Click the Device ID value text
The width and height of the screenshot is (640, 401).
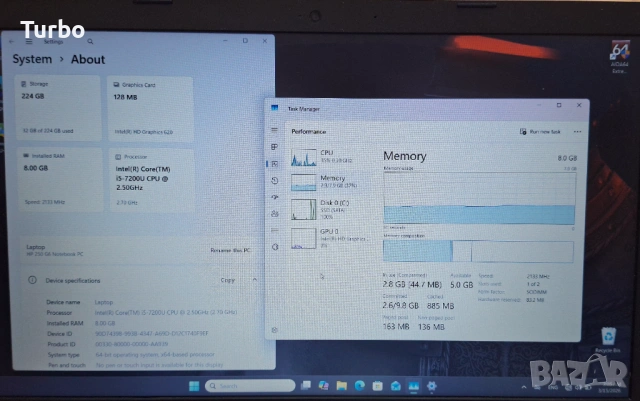click(x=152, y=334)
